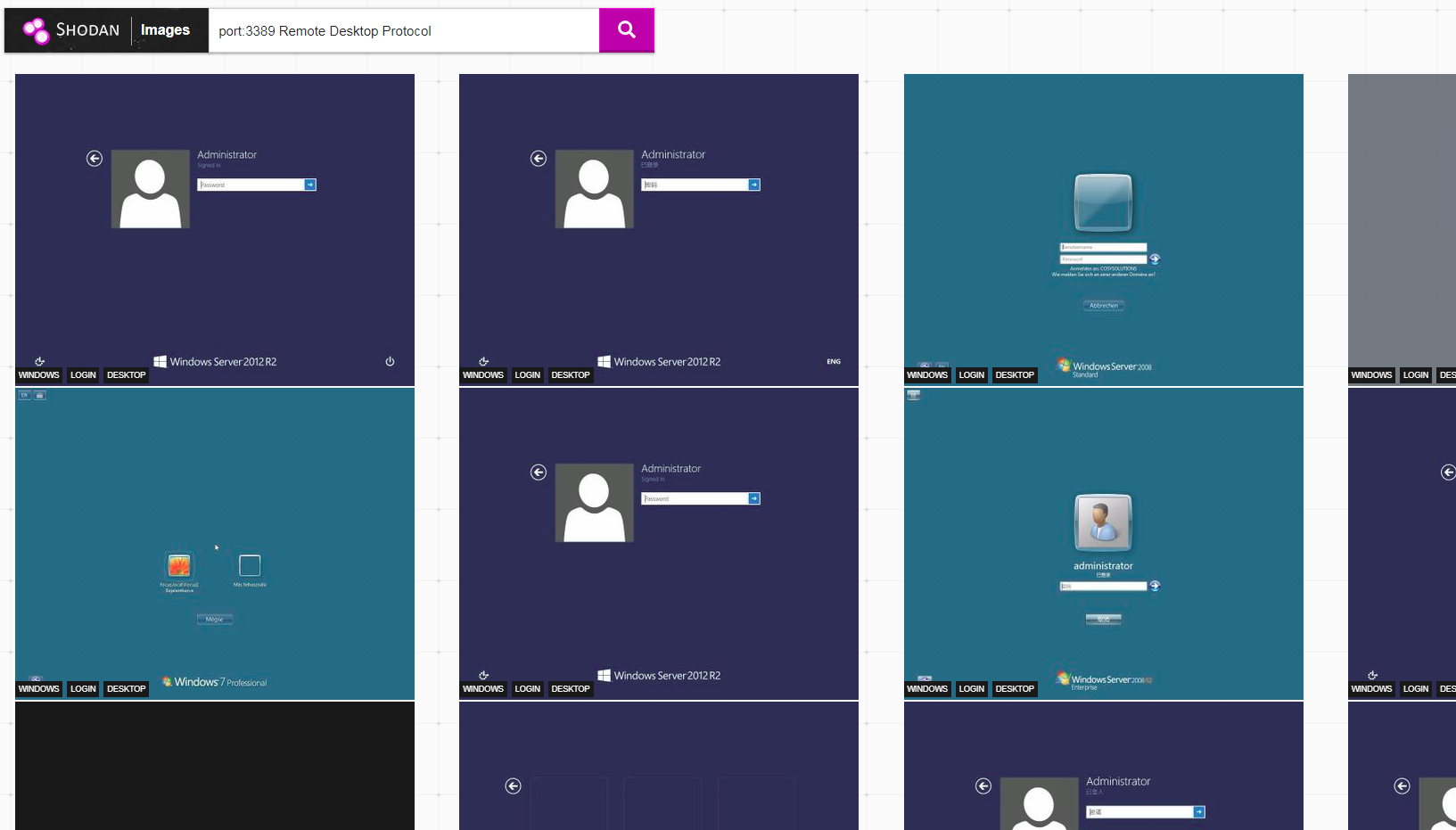Open the Server 2012 R2 thumbnail showing ENG
This screenshot has height=830, width=1456.
pyautogui.click(x=659, y=230)
